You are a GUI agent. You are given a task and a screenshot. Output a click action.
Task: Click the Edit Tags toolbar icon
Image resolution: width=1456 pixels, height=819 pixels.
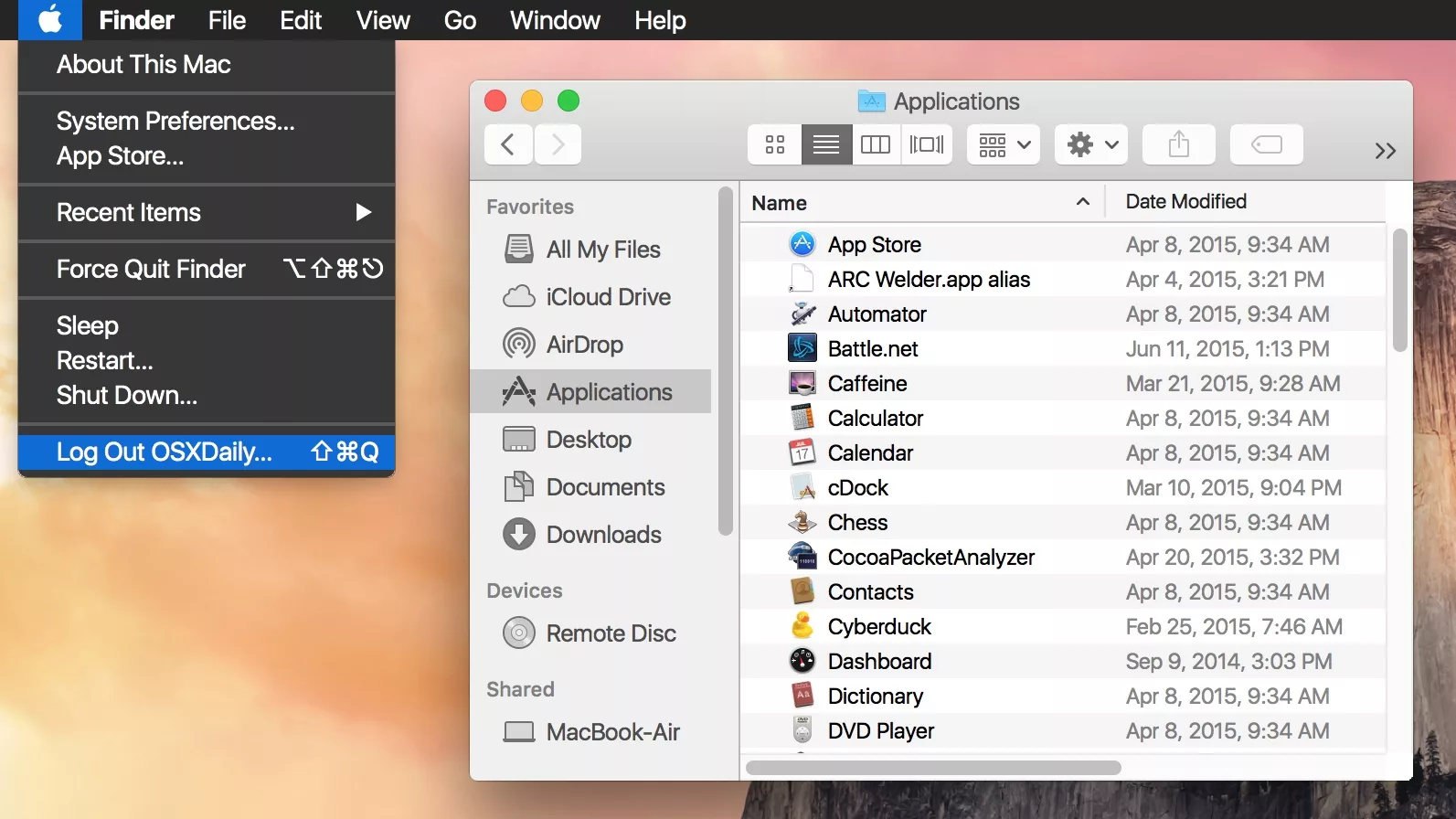click(x=1267, y=144)
